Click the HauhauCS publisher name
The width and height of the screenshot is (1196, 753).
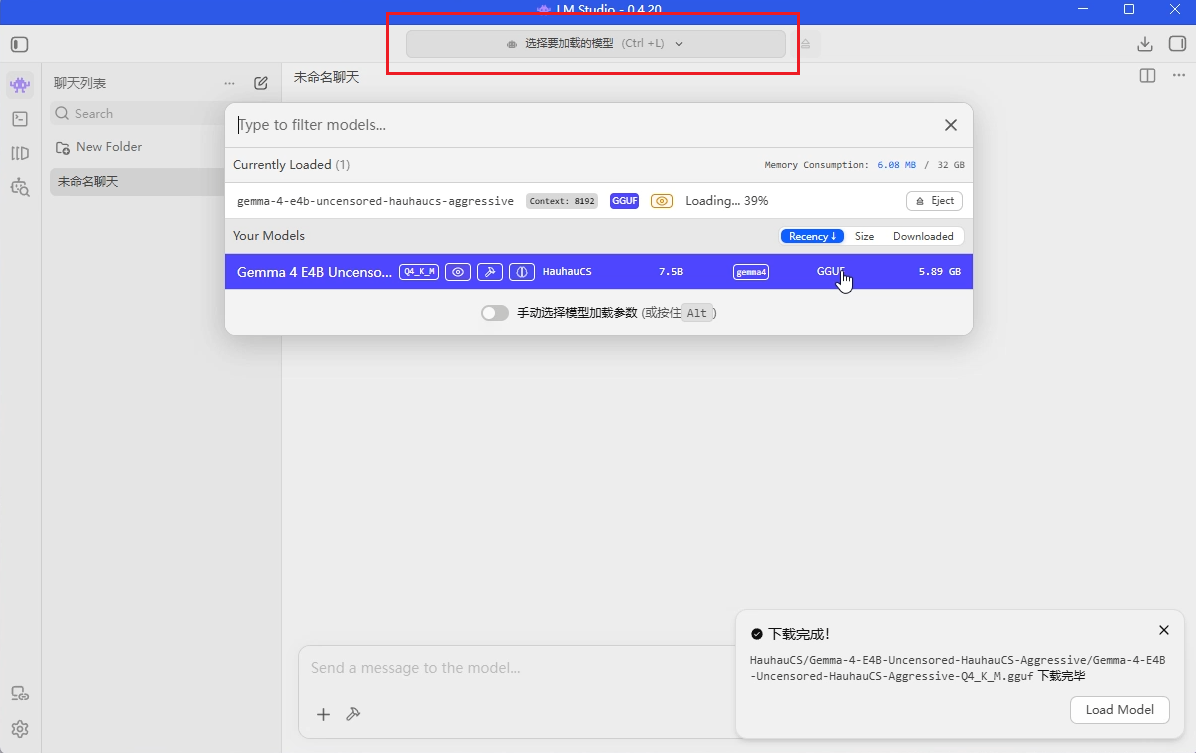coord(567,272)
